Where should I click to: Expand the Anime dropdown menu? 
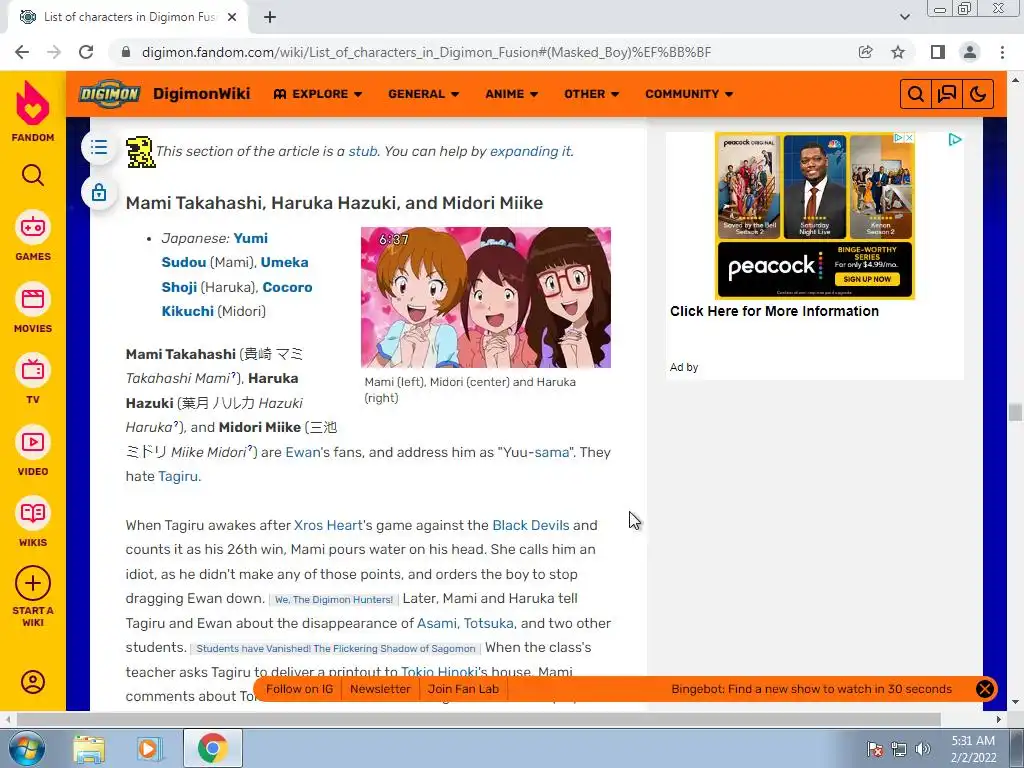511,94
